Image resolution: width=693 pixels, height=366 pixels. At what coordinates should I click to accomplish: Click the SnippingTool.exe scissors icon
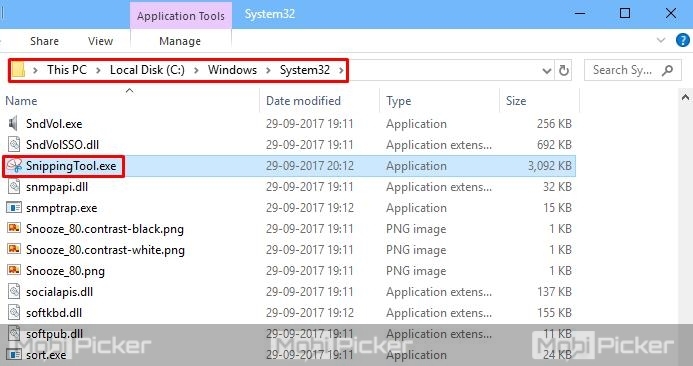[14, 166]
